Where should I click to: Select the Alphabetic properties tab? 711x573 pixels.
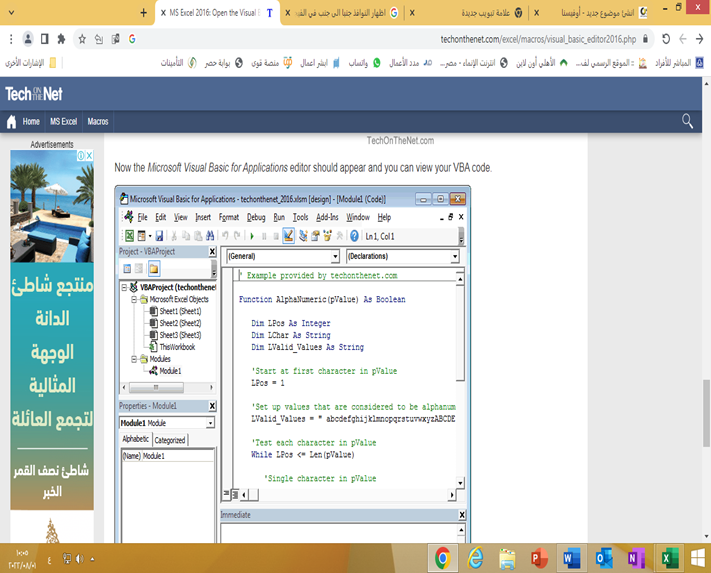click(136, 439)
